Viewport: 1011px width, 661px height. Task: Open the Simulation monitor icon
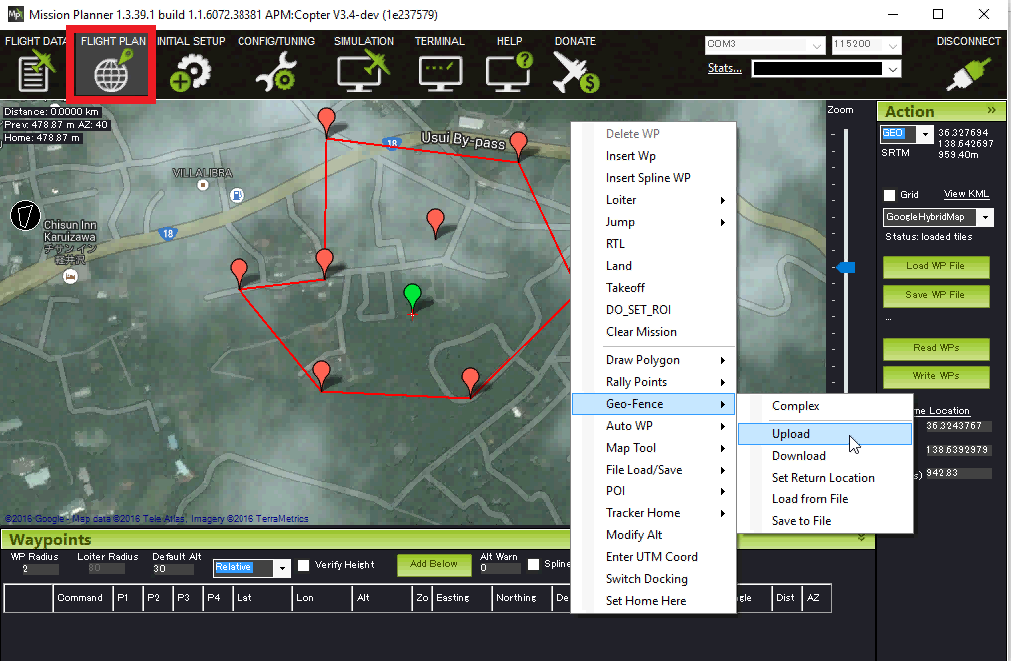[x=363, y=72]
